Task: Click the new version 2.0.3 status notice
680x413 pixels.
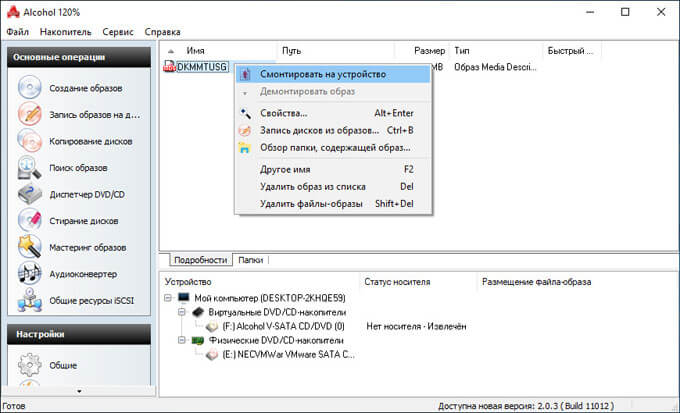Action: (526, 406)
